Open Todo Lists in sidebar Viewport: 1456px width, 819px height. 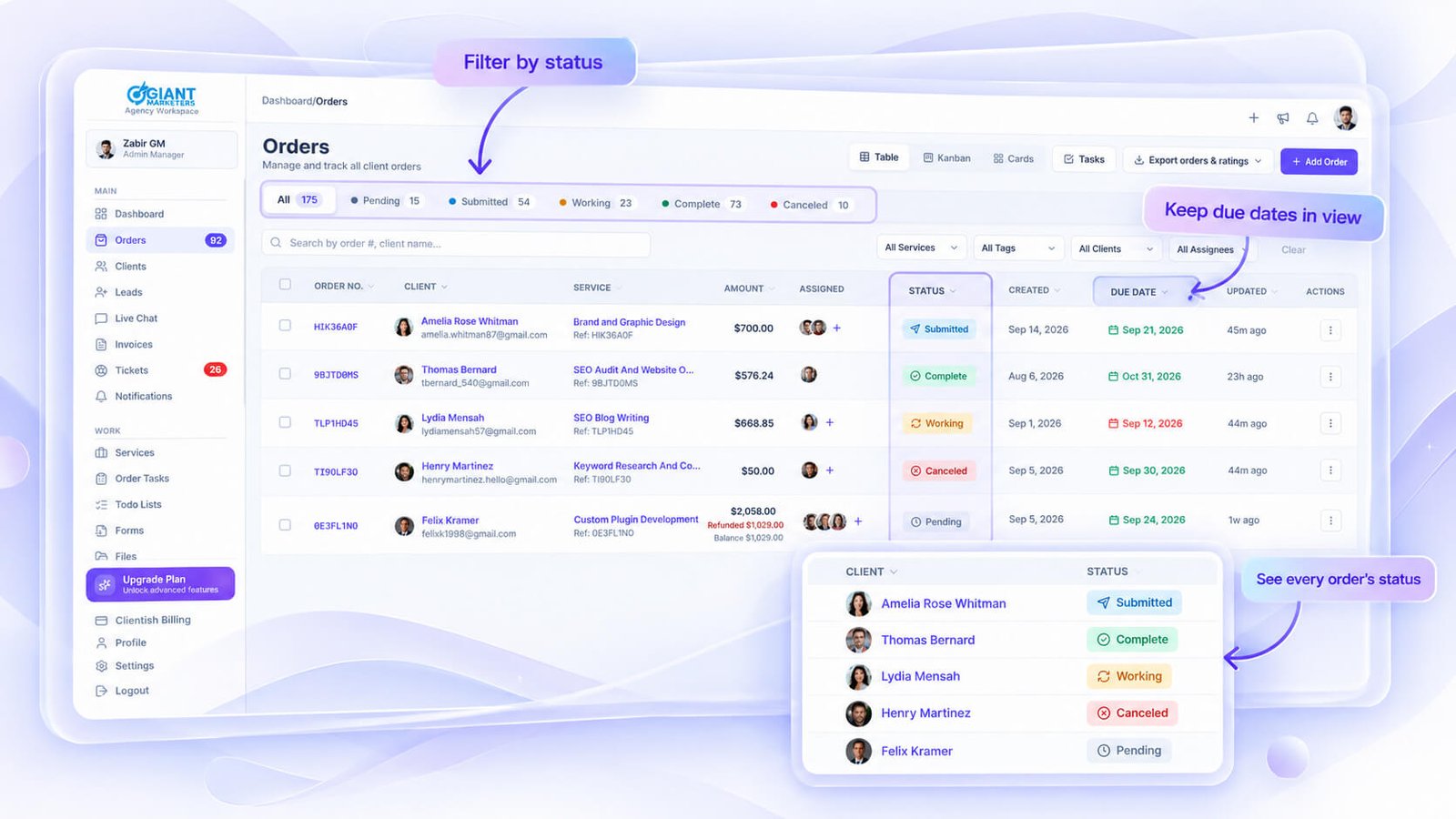[128, 505]
